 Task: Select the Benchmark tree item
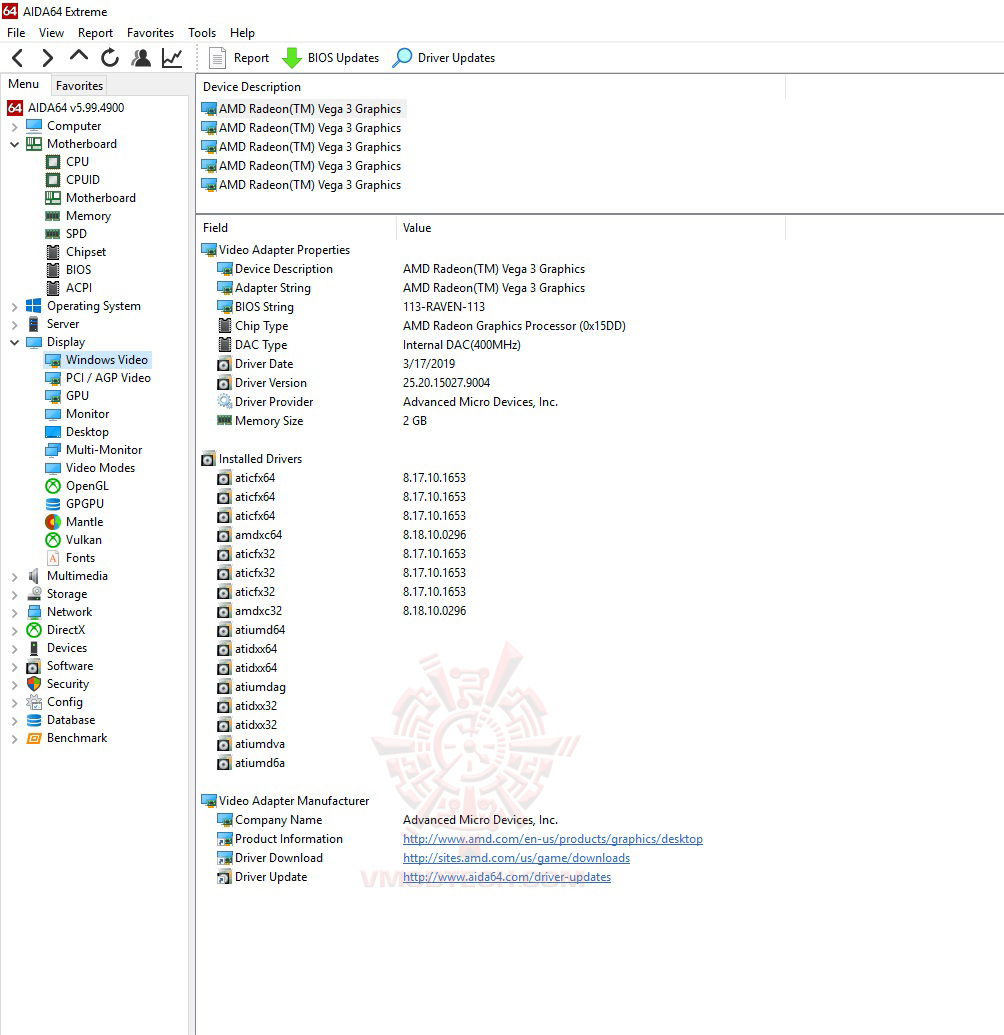tap(77, 738)
